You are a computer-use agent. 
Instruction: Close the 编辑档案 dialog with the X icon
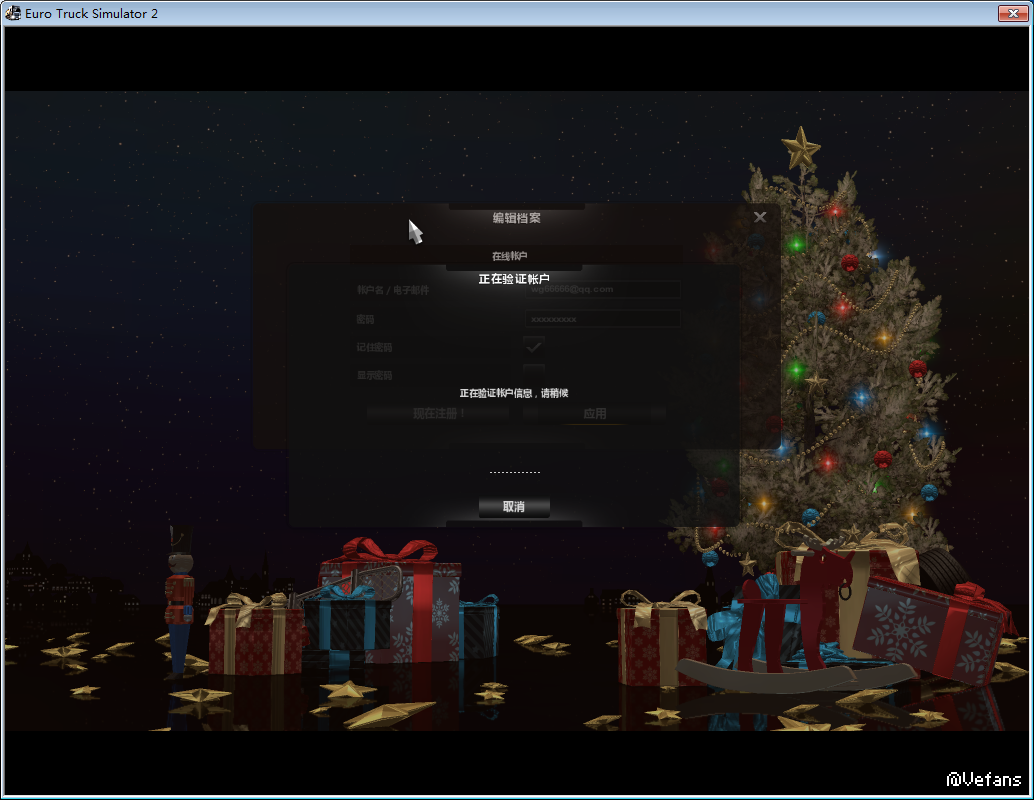click(760, 217)
